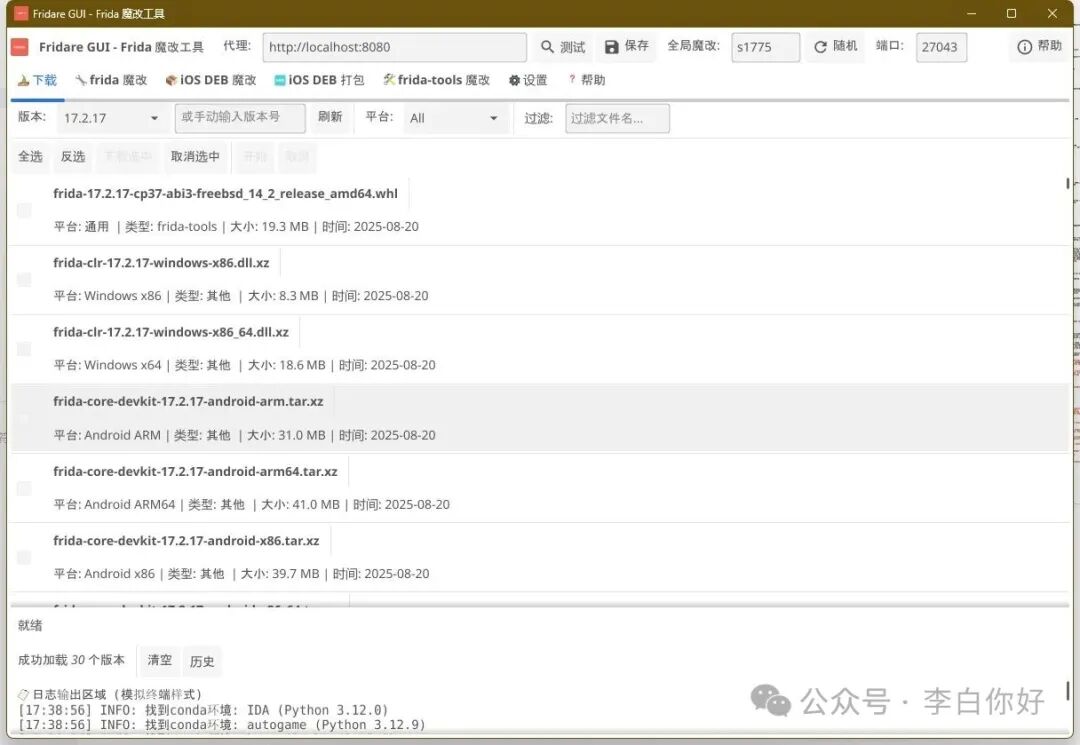Click the log output area vertical scrollbar
This screenshot has height=745, width=1080.
[x=1067, y=691]
